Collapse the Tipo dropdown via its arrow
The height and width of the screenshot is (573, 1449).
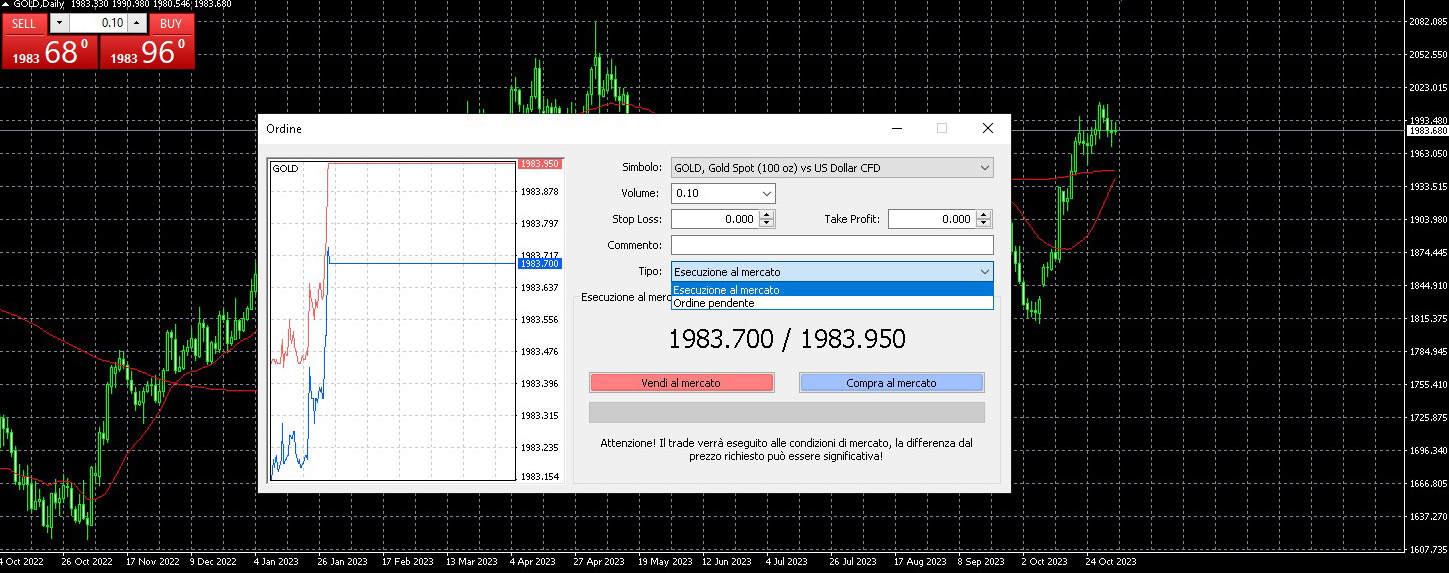point(984,271)
